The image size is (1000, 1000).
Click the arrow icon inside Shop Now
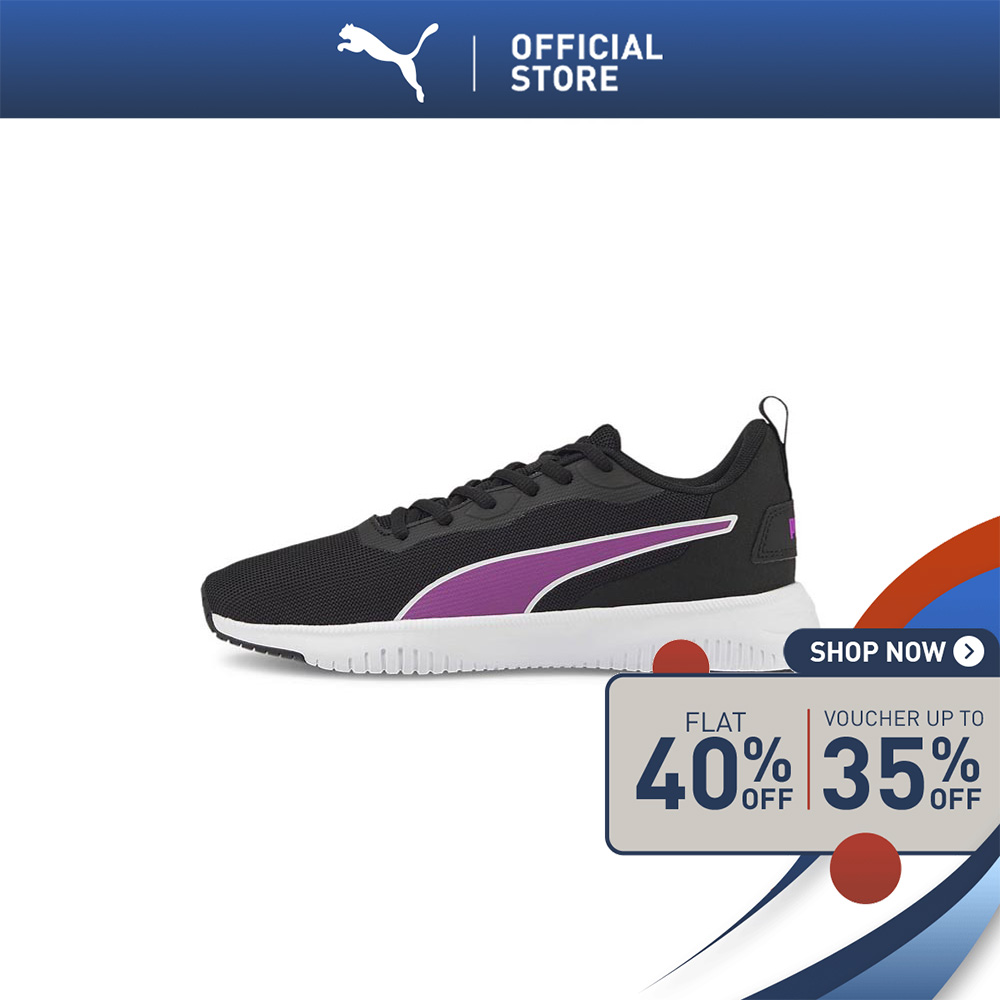(x=969, y=651)
